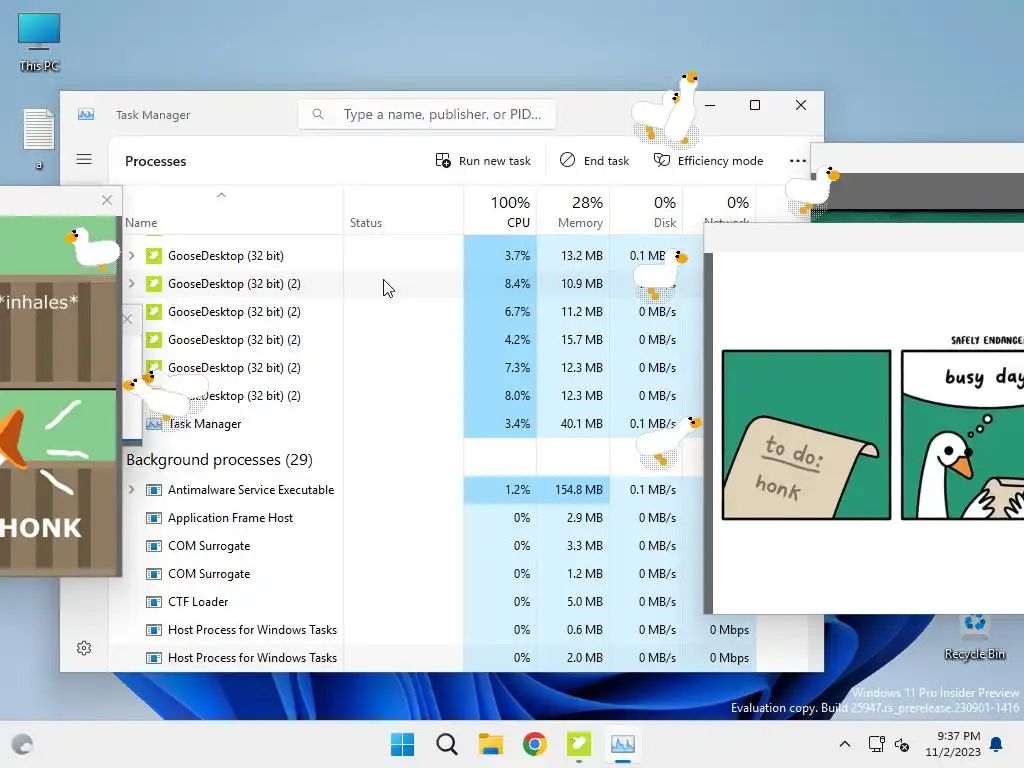Sort processes by the CPU column
The image size is (1024, 768).
[500, 211]
